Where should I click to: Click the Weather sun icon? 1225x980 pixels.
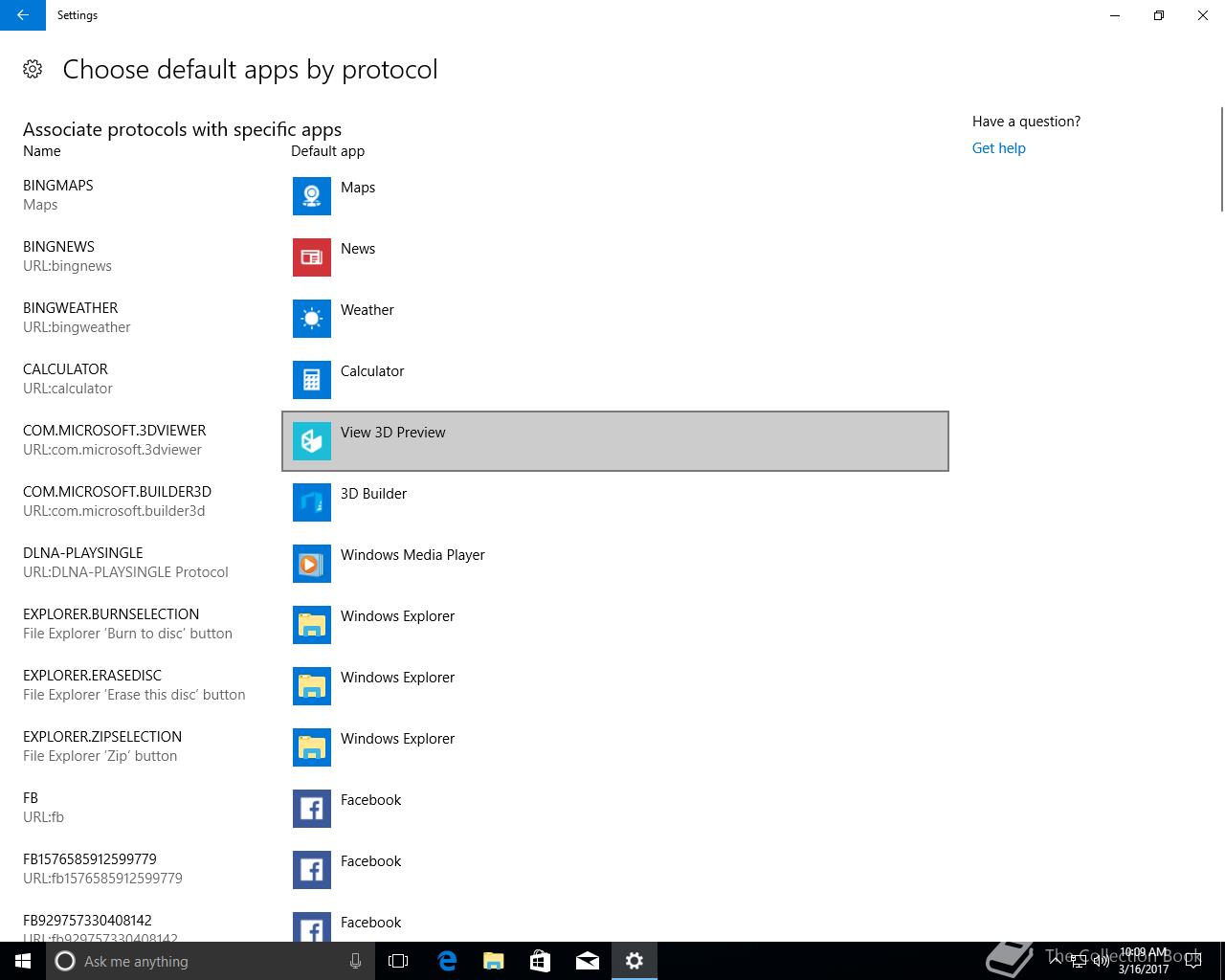(x=312, y=319)
